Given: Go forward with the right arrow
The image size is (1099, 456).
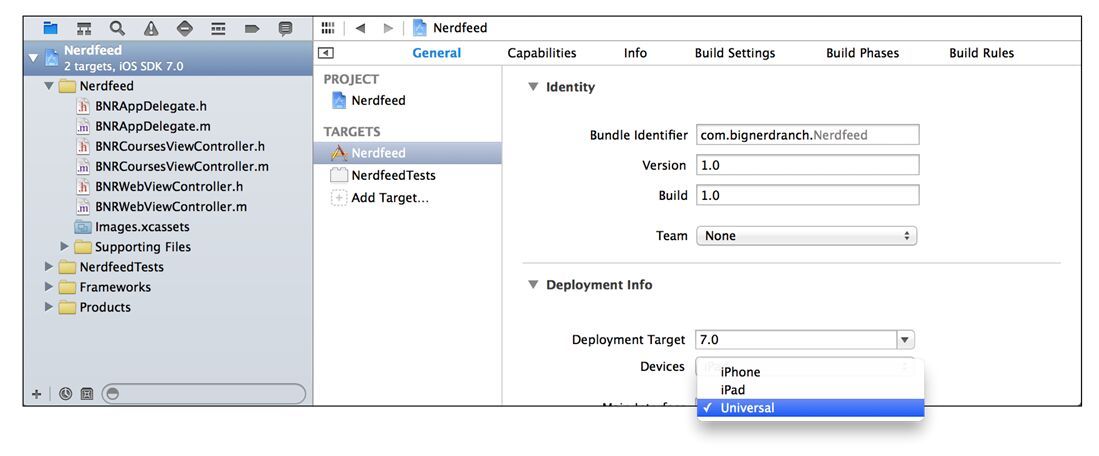Looking at the screenshot, I should point(388,28).
